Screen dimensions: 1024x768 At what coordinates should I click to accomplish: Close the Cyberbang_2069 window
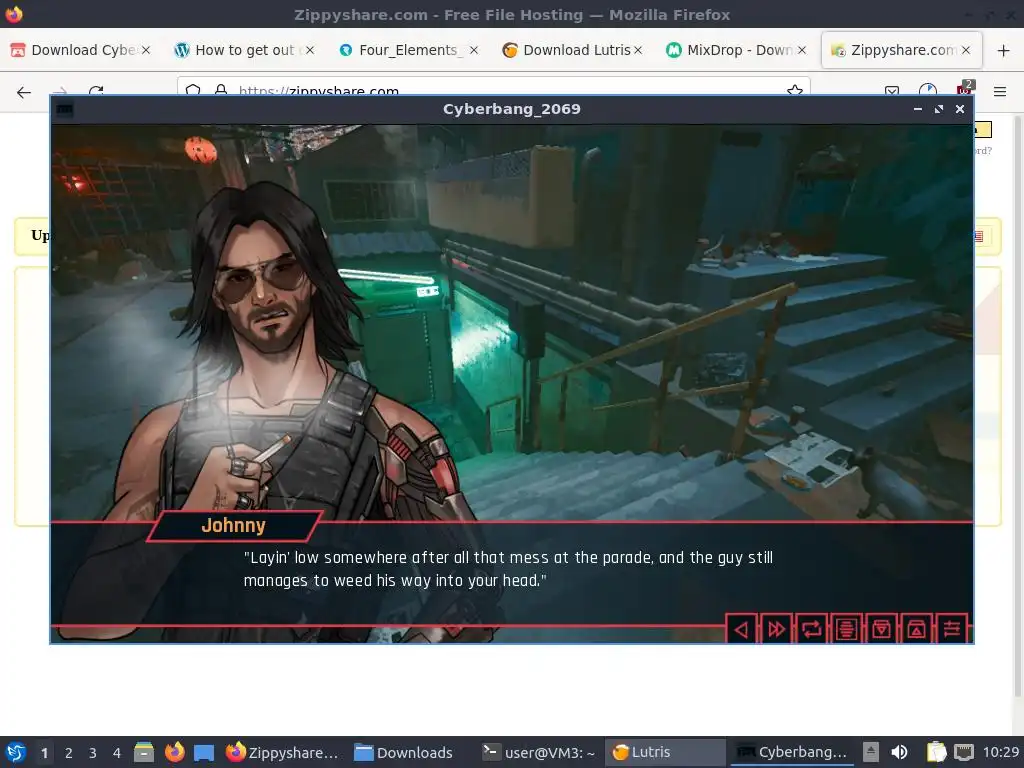[x=960, y=109]
